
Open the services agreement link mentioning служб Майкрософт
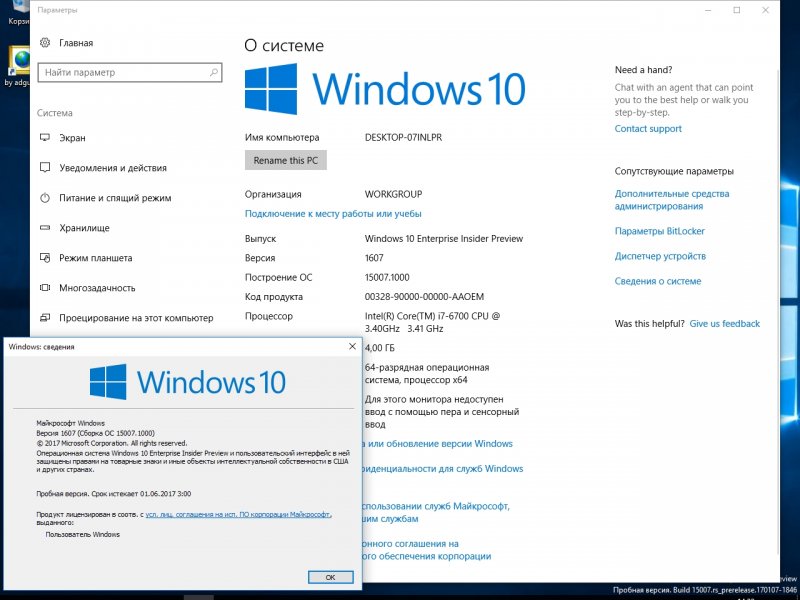436,512
